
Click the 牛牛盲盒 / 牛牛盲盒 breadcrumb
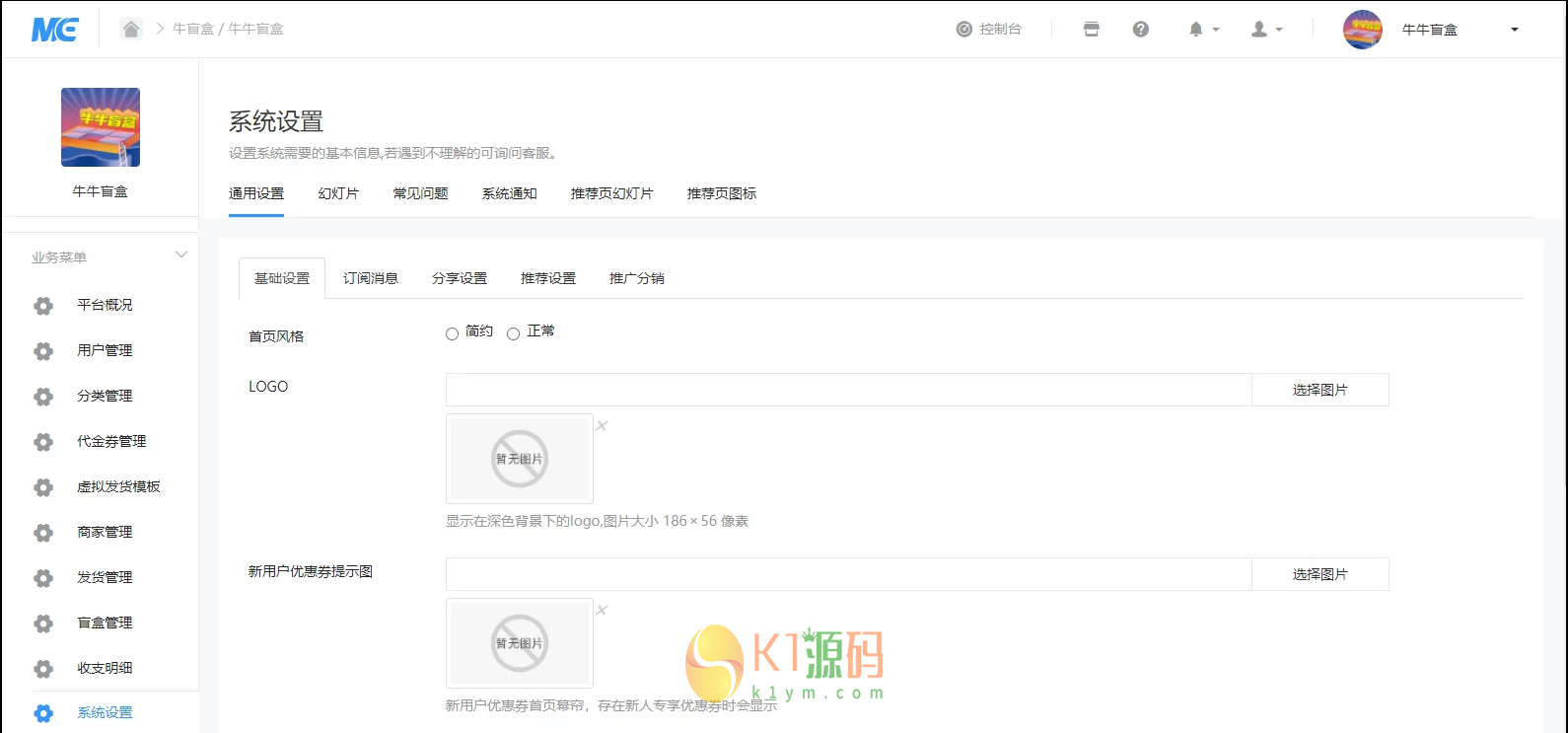(228, 30)
